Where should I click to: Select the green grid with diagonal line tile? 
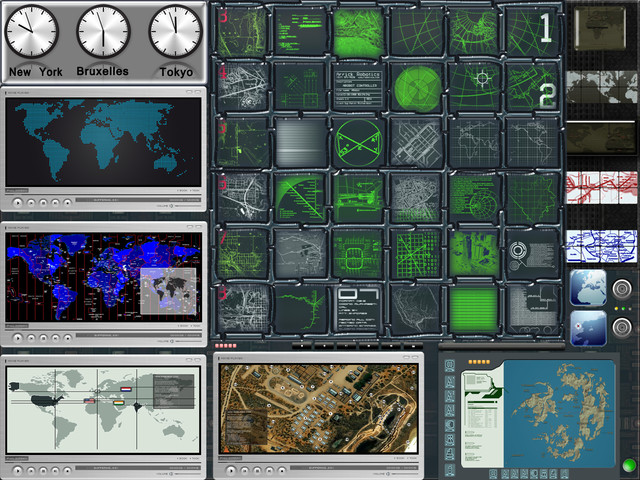pos(416,253)
